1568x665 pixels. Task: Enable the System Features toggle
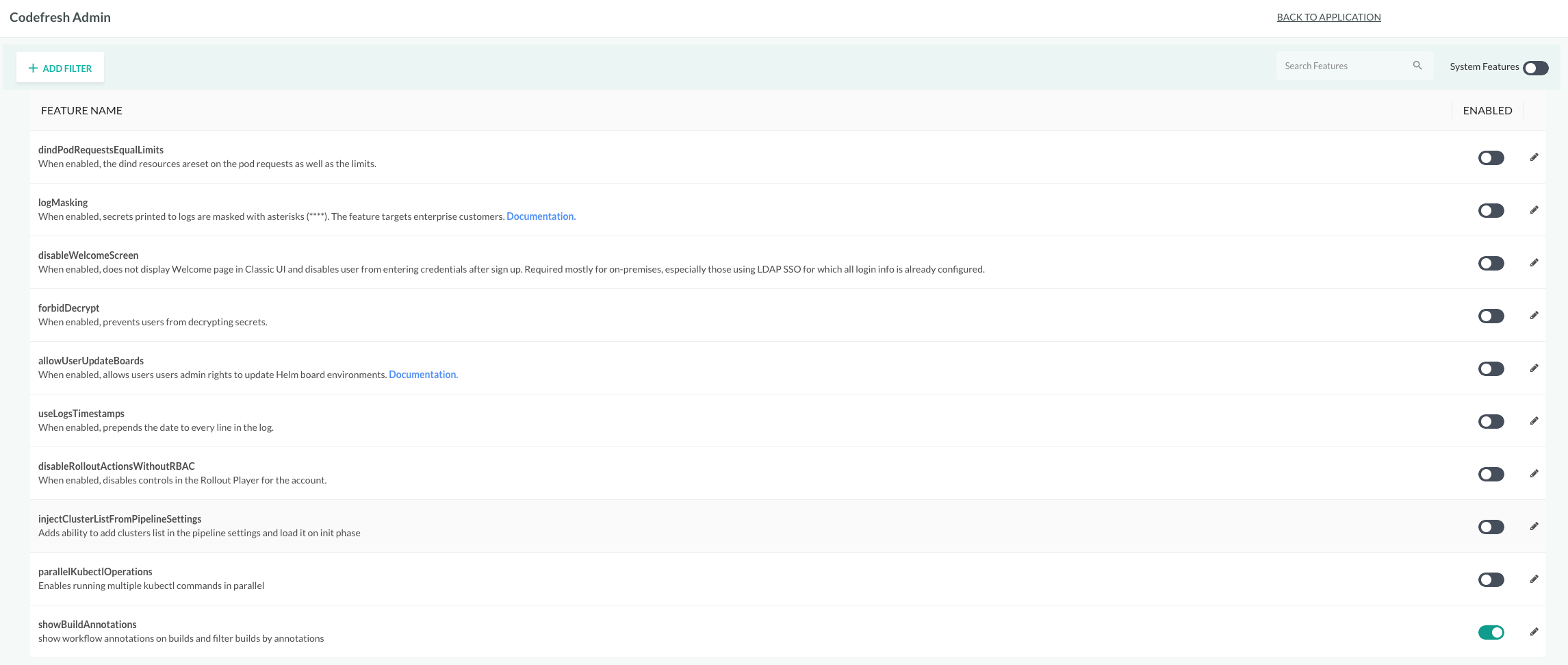[1535, 68]
